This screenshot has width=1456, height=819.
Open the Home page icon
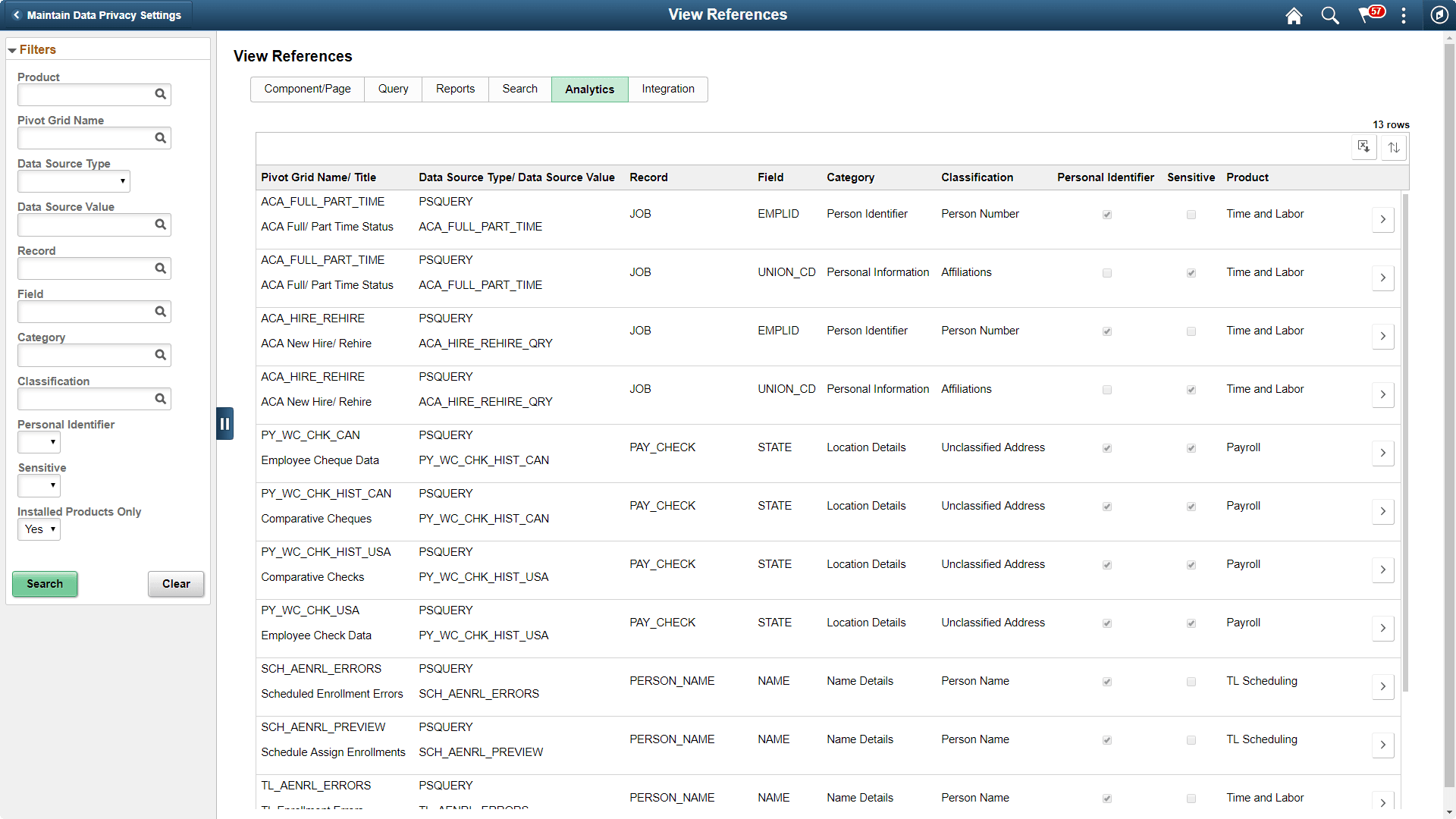[x=1294, y=15]
